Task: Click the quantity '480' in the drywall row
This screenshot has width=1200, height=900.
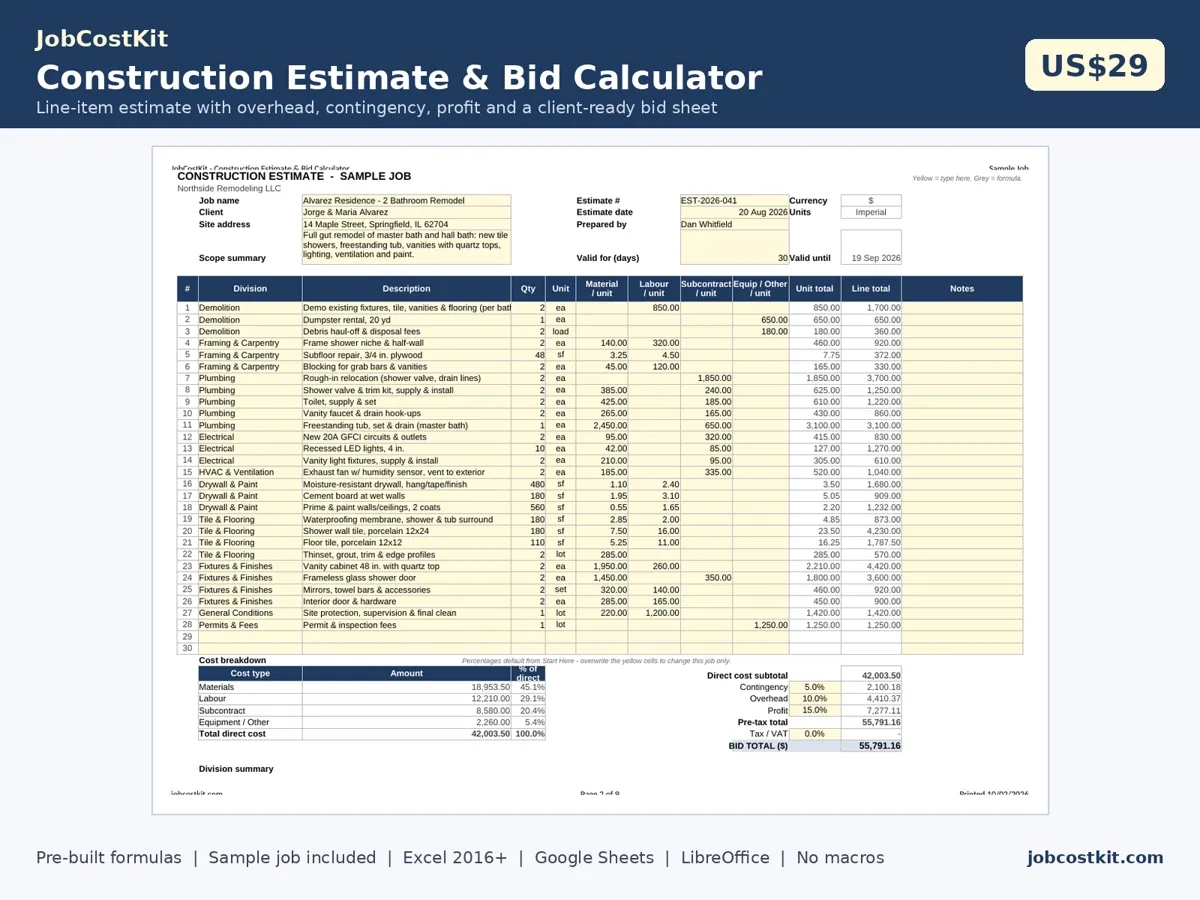Action: (528, 484)
